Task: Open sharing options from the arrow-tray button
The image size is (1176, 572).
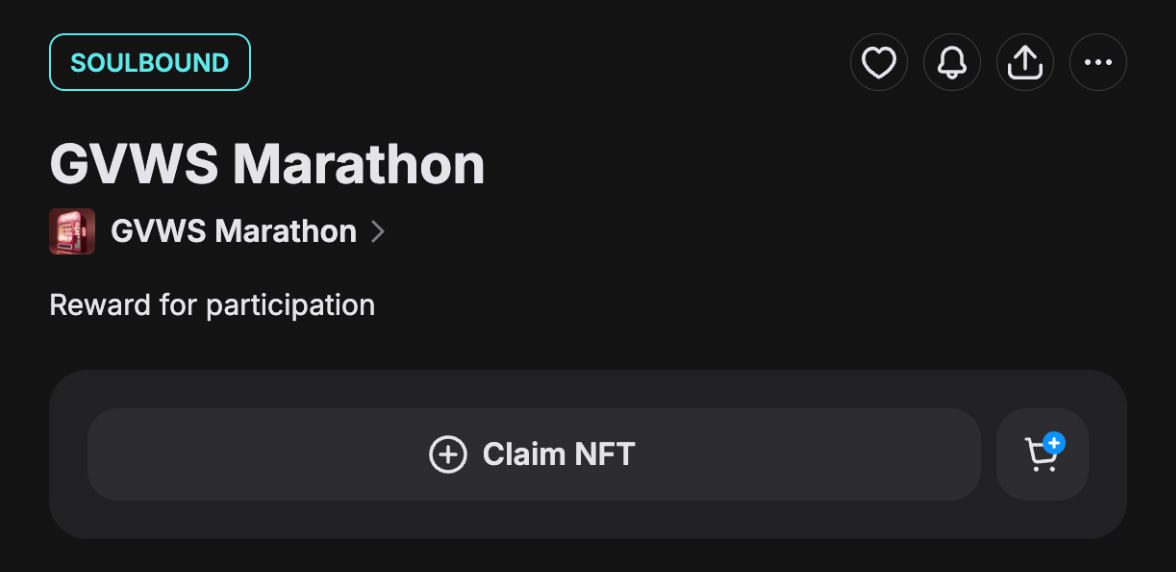Action: (1024, 62)
